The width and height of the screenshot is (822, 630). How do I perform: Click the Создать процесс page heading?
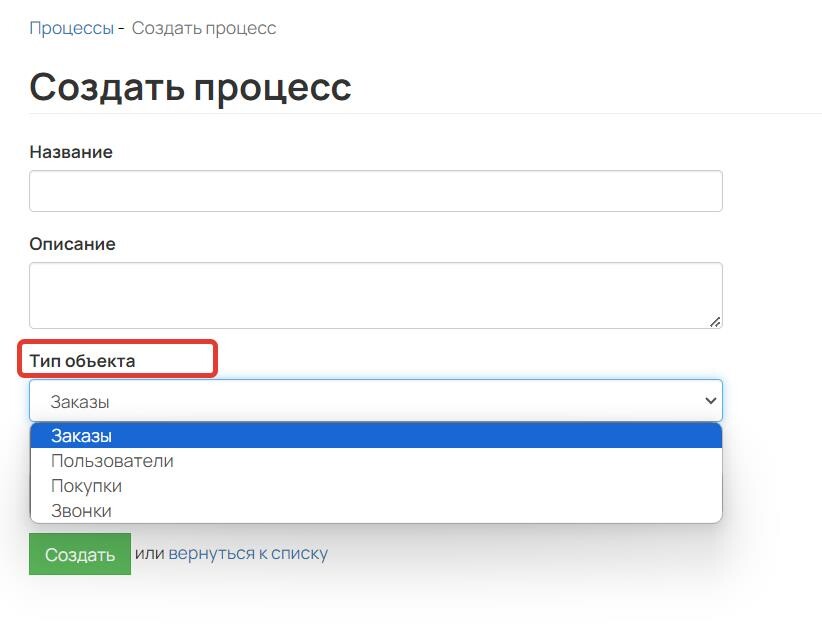(x=190, y=87)
